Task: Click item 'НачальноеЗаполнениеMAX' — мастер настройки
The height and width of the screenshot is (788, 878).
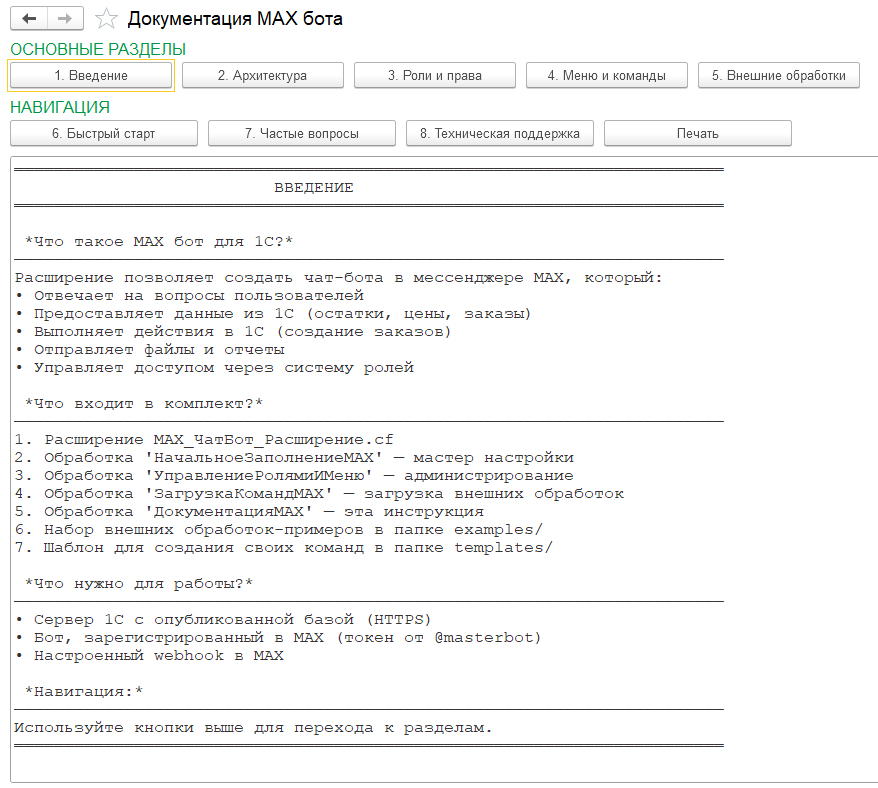Action: (295, 458)
